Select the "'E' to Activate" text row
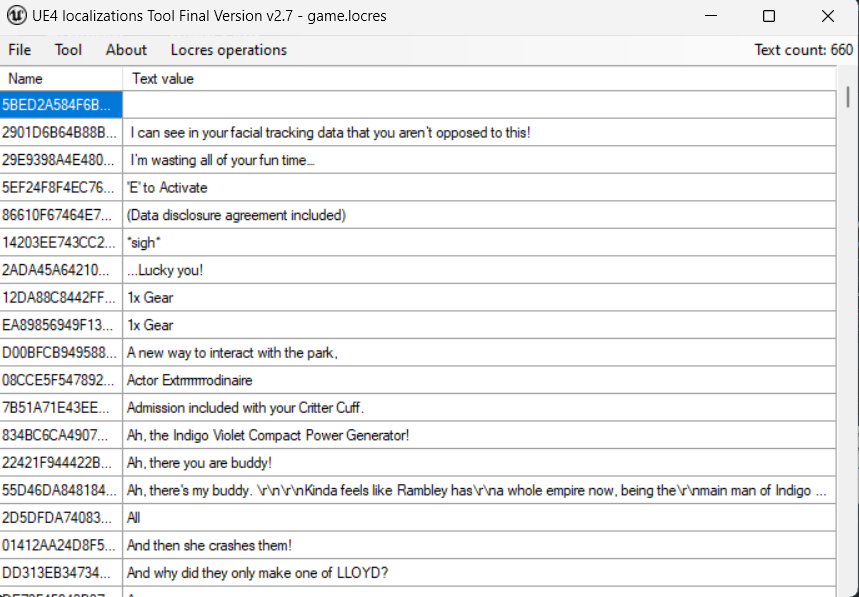The width and height of the screenshot is (859, 597). [167, 187]
